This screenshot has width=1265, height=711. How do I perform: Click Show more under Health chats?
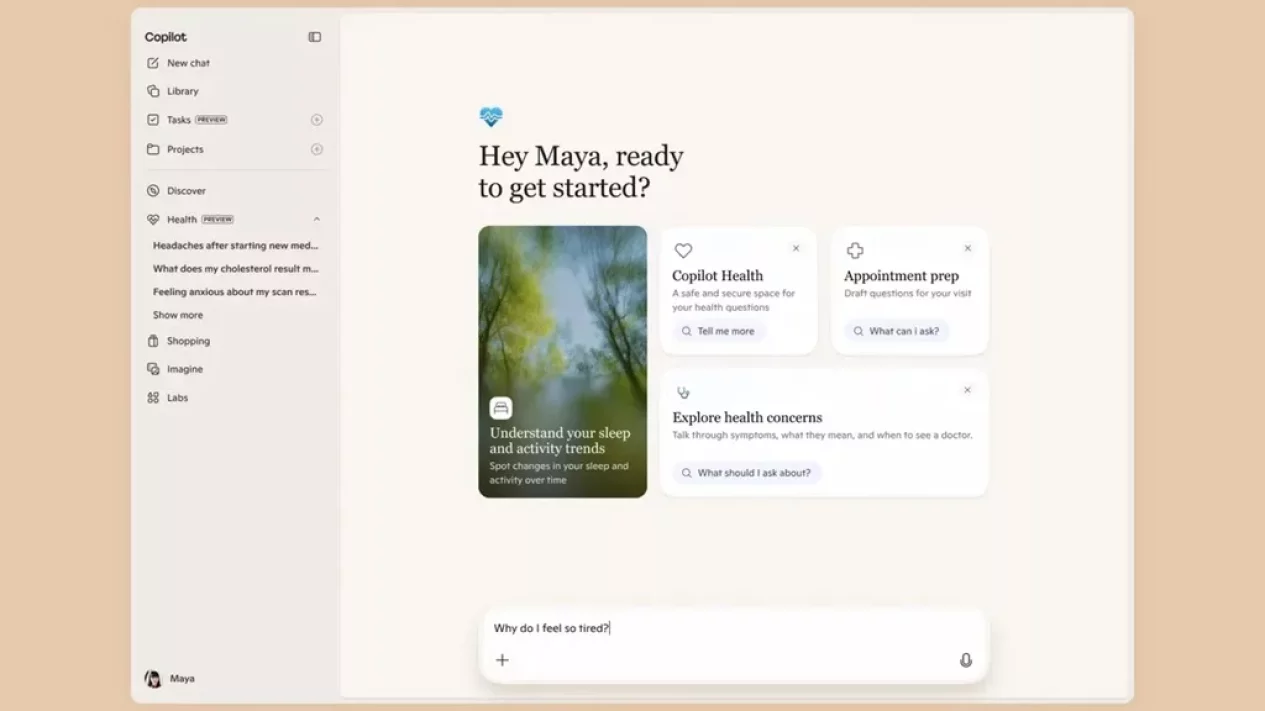pyautogui.click(x=178, y=315)
